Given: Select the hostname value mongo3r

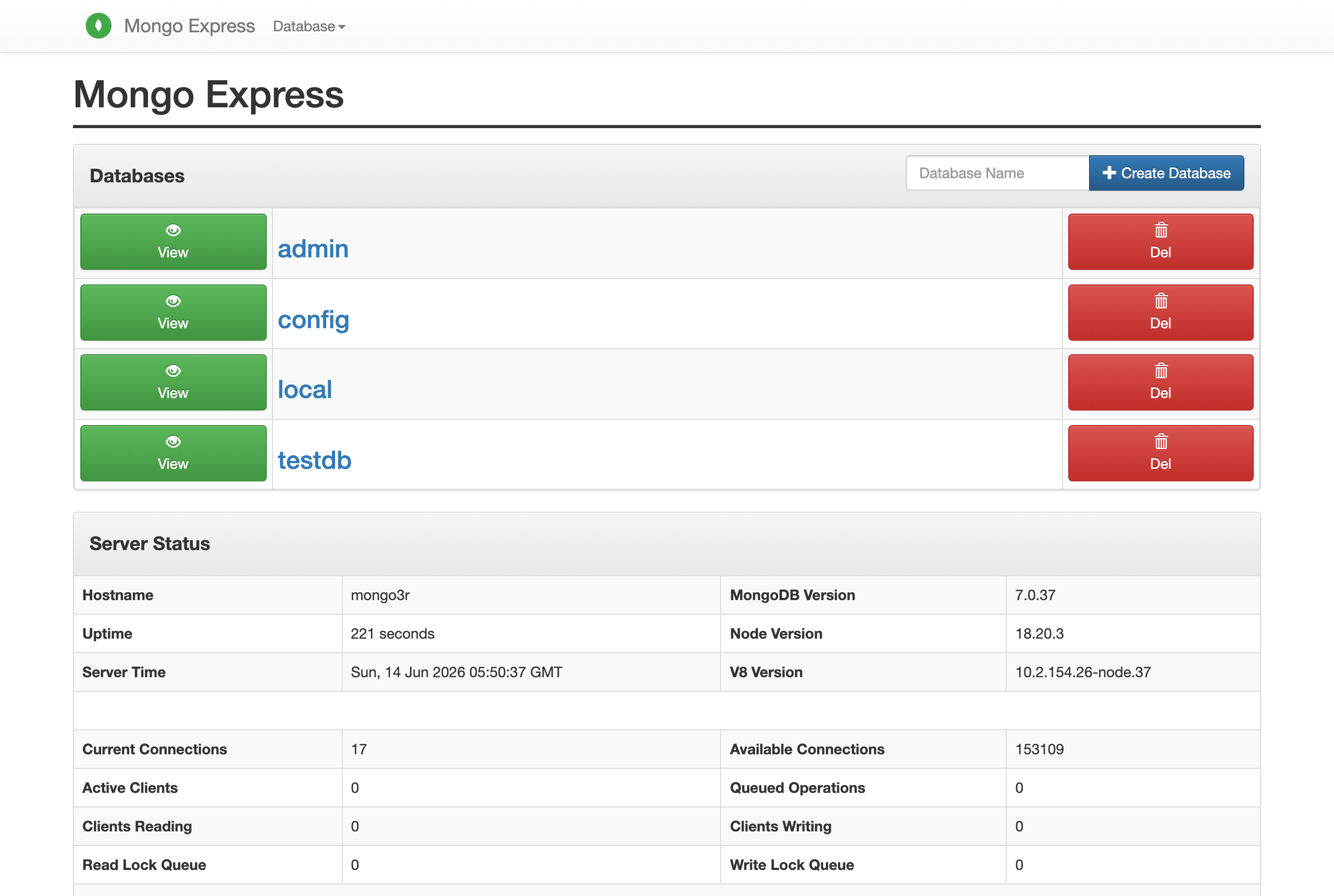Looking at the screenshot, I should click(380, 595).
